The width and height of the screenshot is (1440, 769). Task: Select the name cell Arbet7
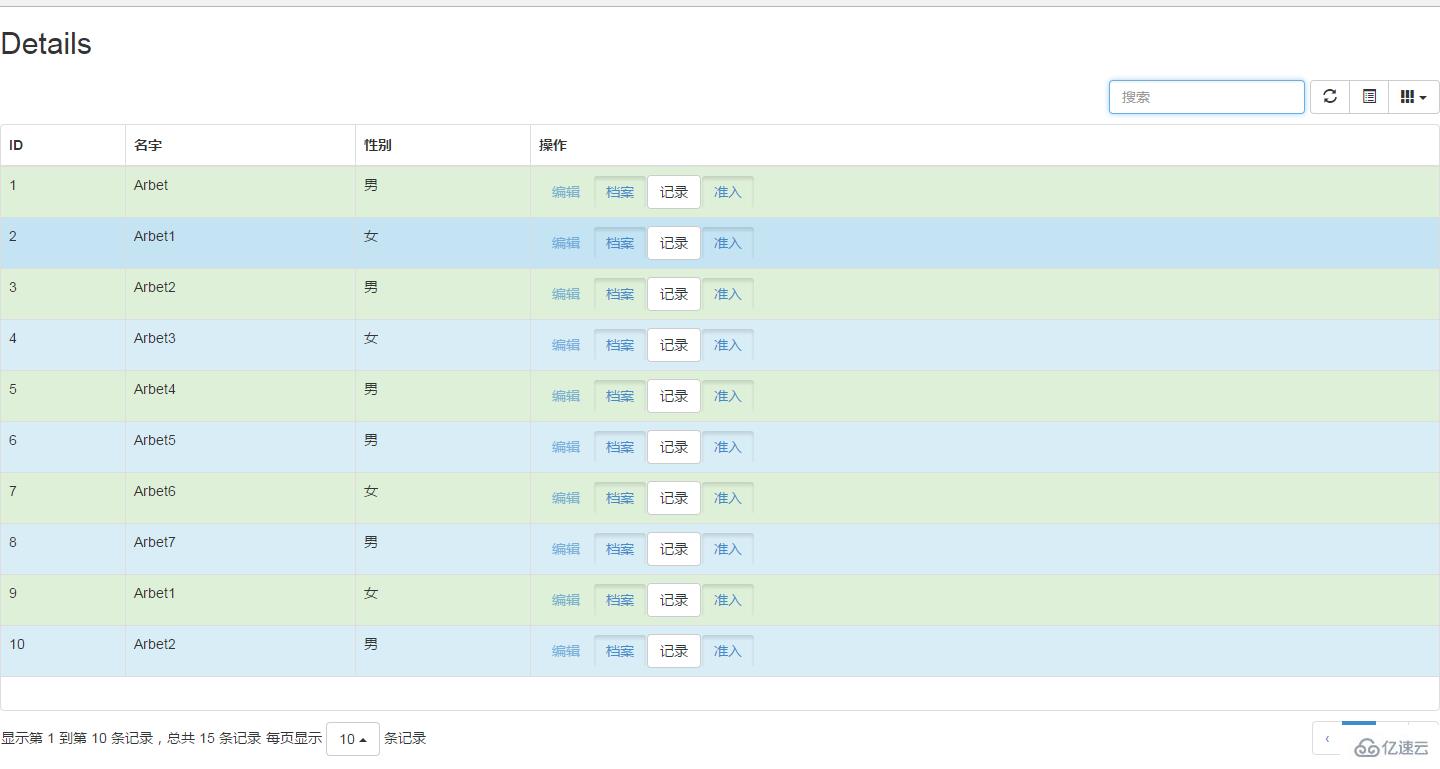[x=240, y=549]
